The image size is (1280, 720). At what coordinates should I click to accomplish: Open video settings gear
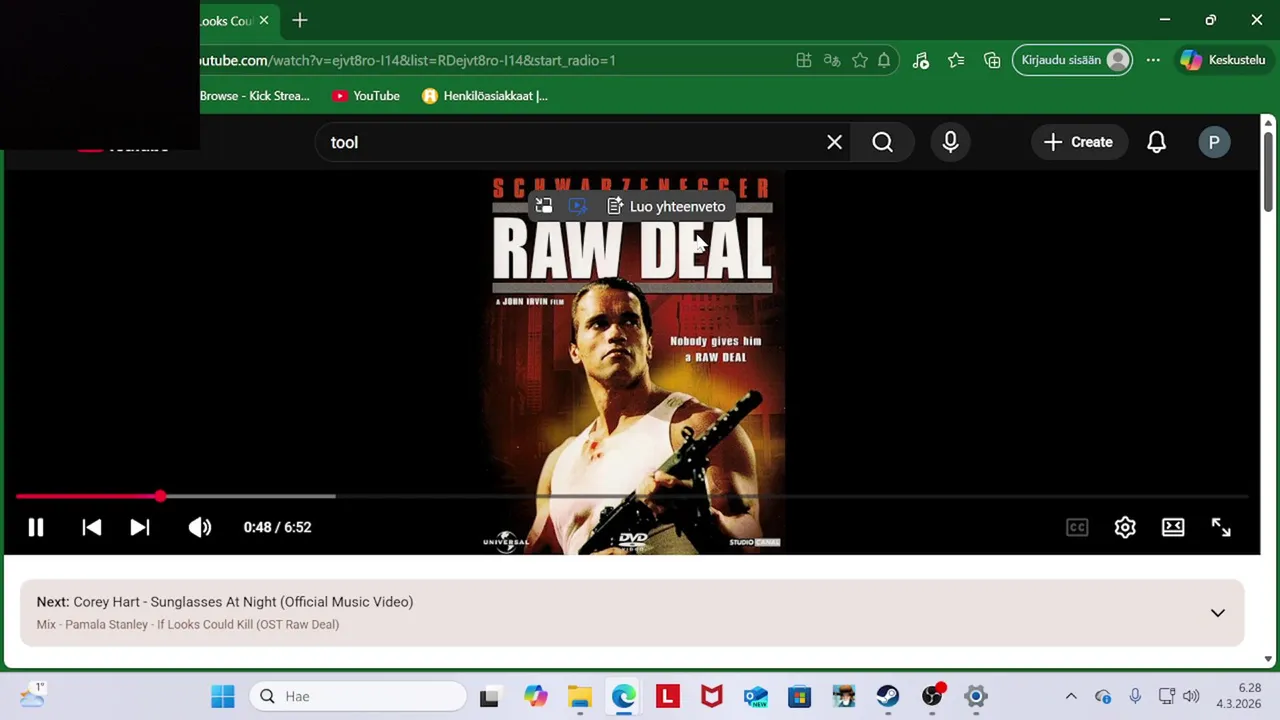pos(1125,527)
